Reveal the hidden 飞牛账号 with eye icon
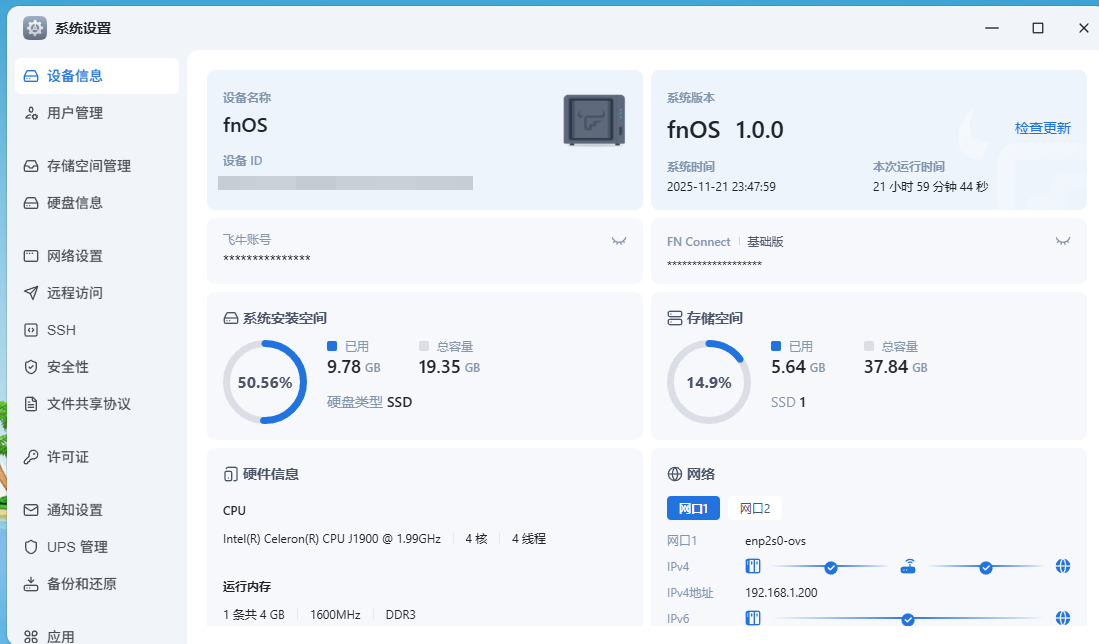The width and height of the screenshot is (1099, 644). 619,241
